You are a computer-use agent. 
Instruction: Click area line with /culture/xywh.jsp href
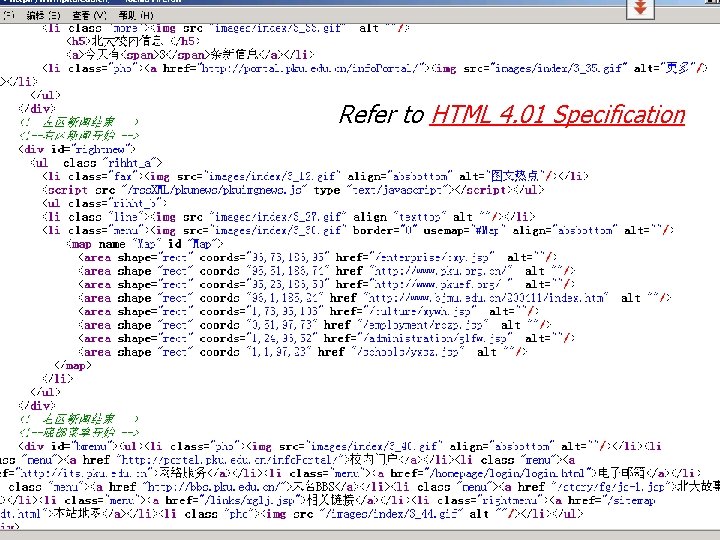[x=309, y=312]
